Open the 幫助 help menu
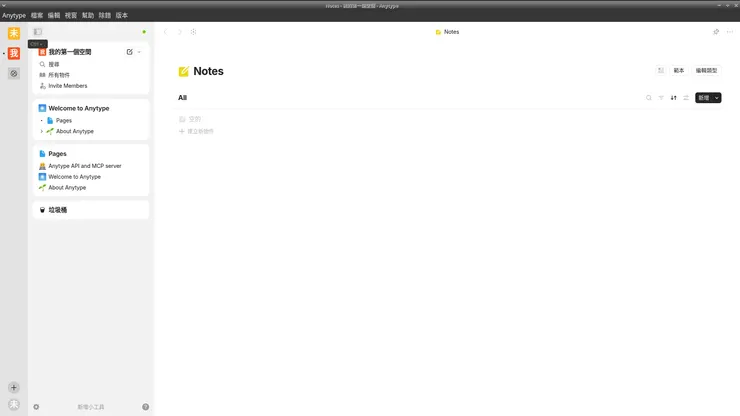 pos(88,15)
